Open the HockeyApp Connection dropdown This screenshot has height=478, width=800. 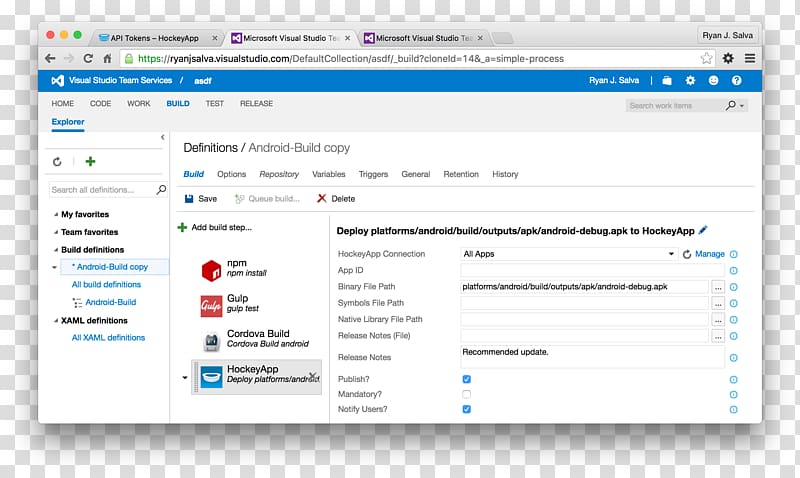point(569,254)
